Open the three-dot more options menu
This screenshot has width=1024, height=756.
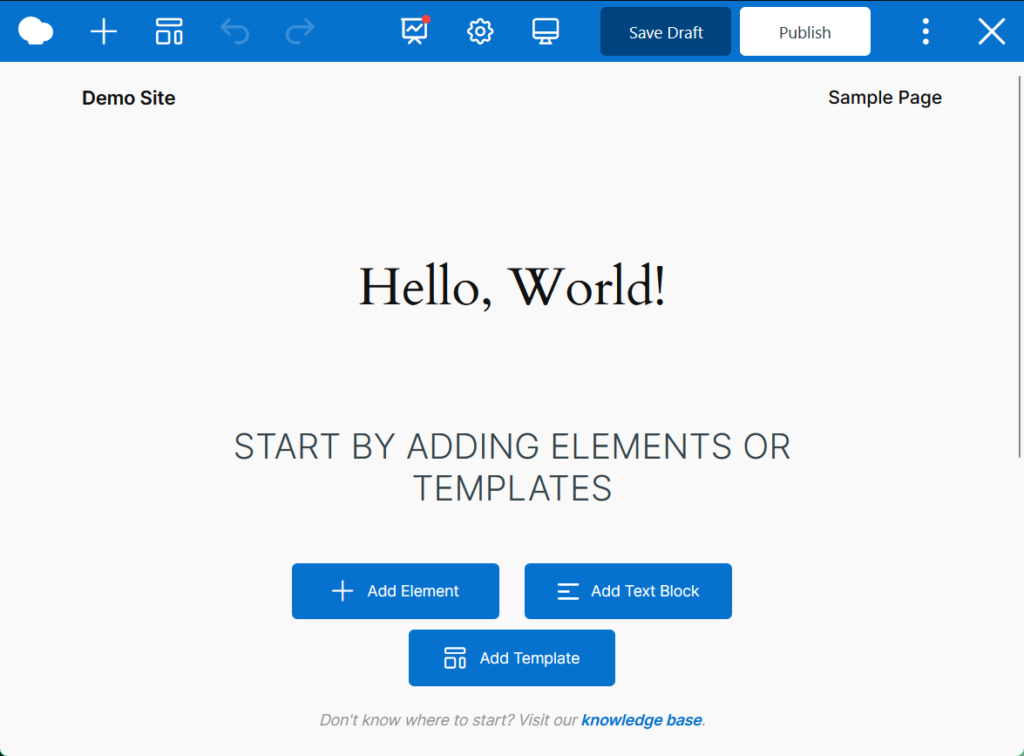[925, 31]
